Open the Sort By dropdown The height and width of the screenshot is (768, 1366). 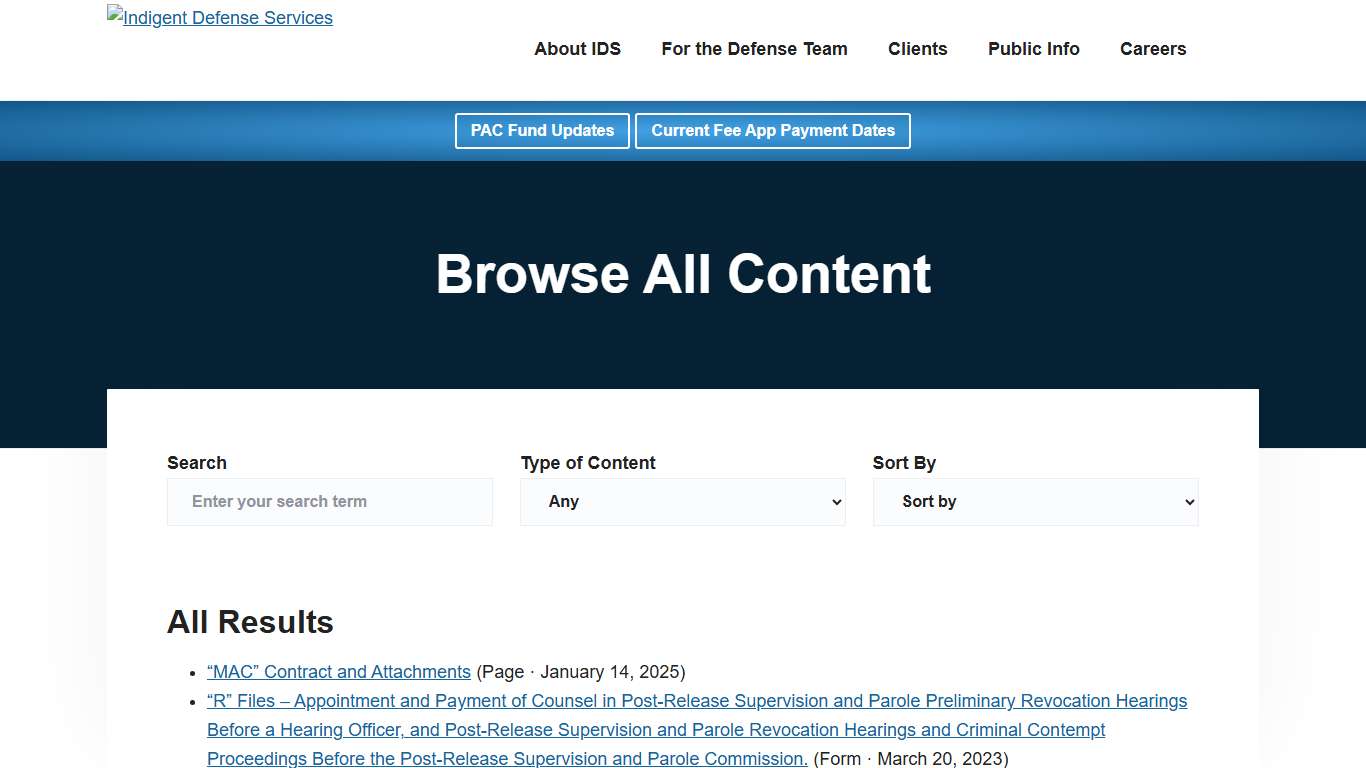(x=1035, y=501)
